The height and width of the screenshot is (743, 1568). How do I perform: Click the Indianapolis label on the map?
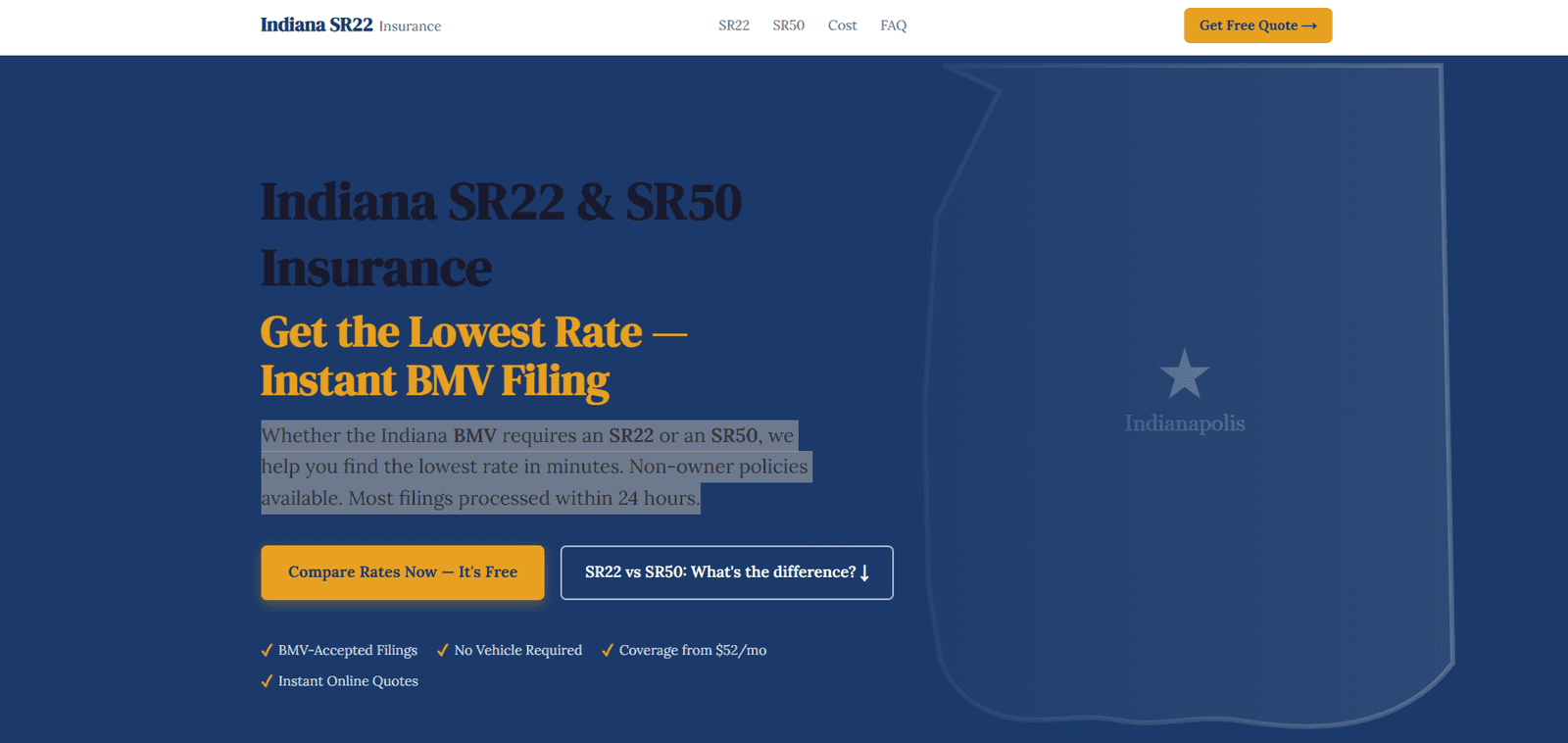coord(1185,423)
